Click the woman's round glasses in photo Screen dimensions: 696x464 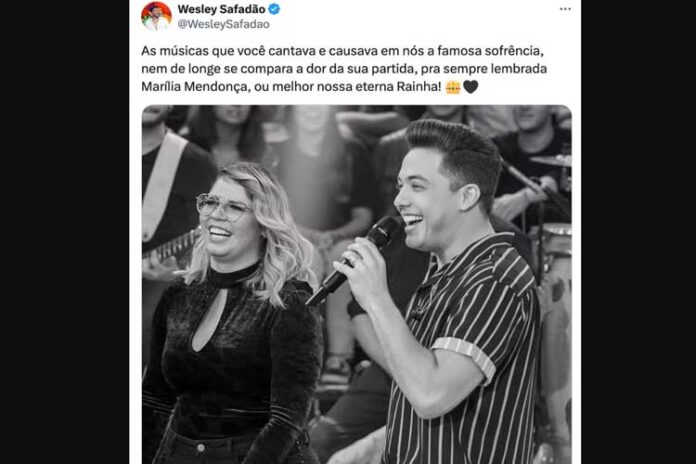(224, 208)
